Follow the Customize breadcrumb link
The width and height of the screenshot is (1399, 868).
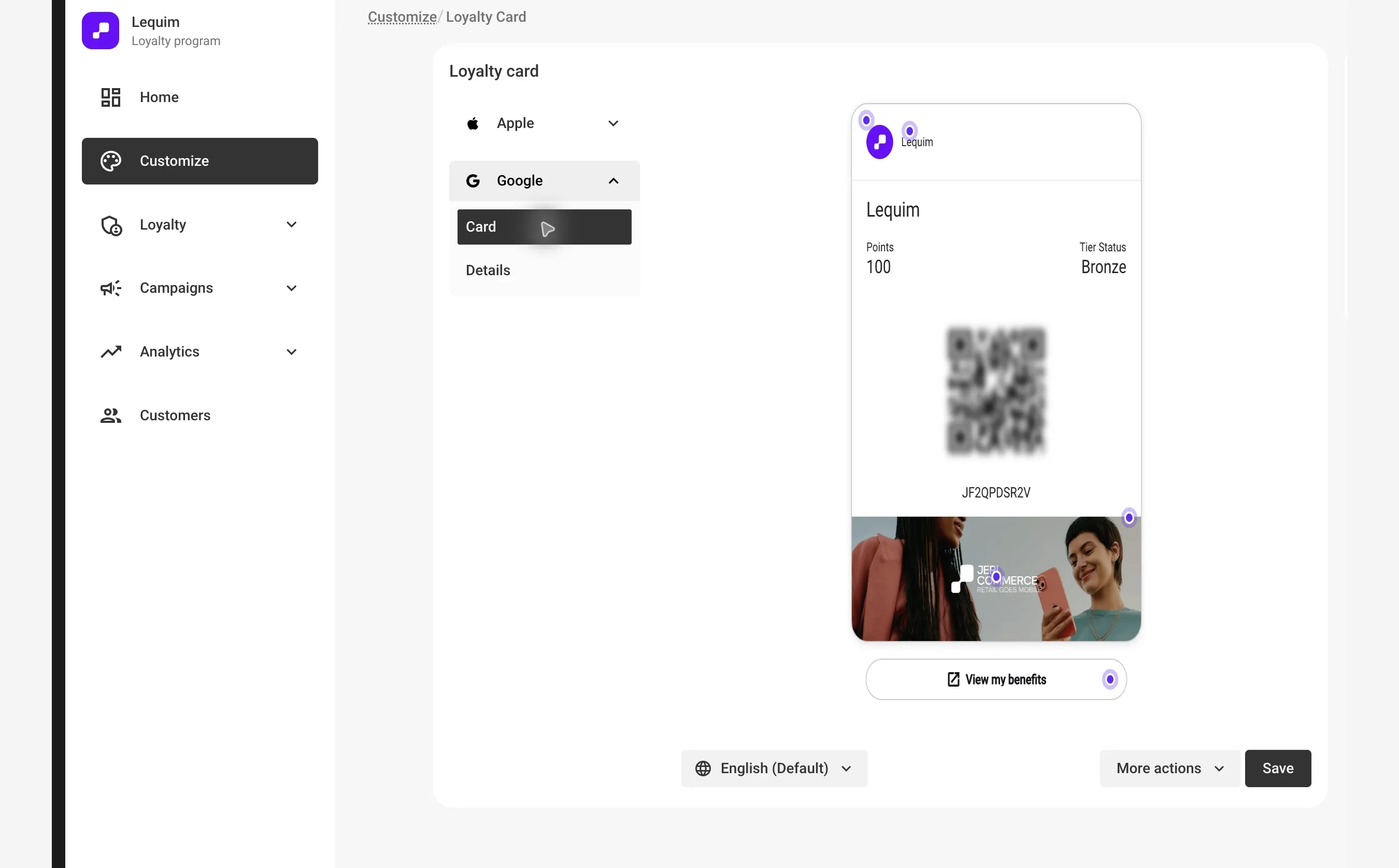(402, 17)
